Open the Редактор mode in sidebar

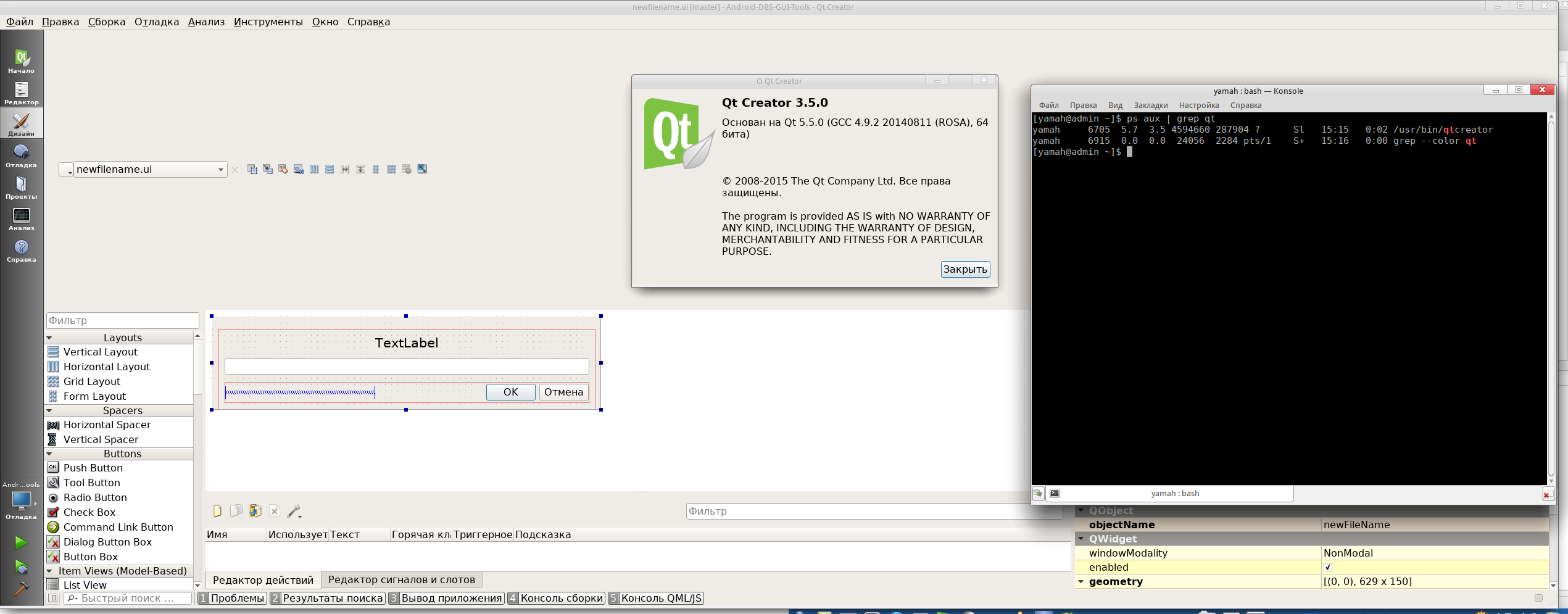(x=22, y=93)
